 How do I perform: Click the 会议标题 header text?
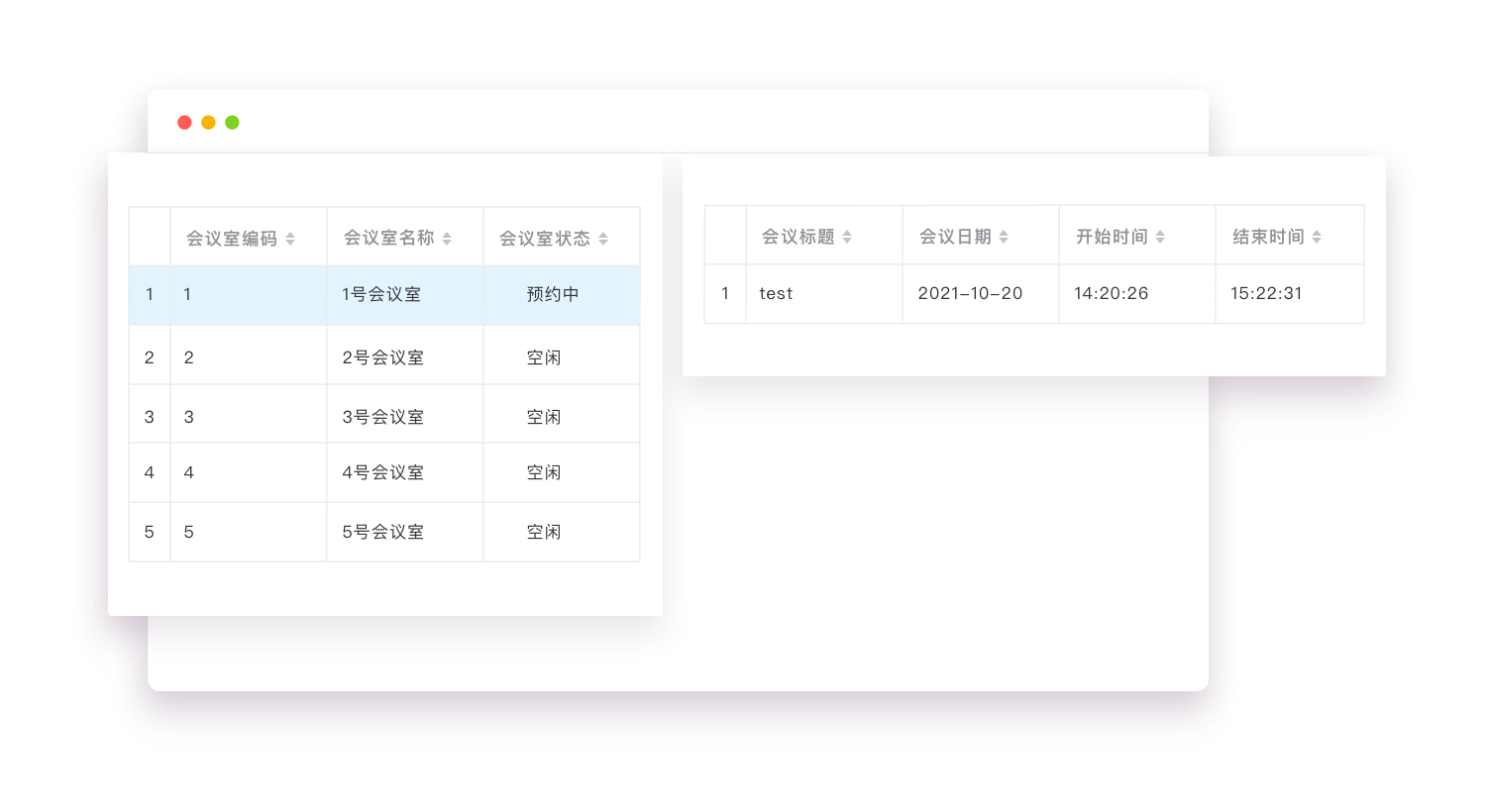pyautogui.click(x=798, y=237)
